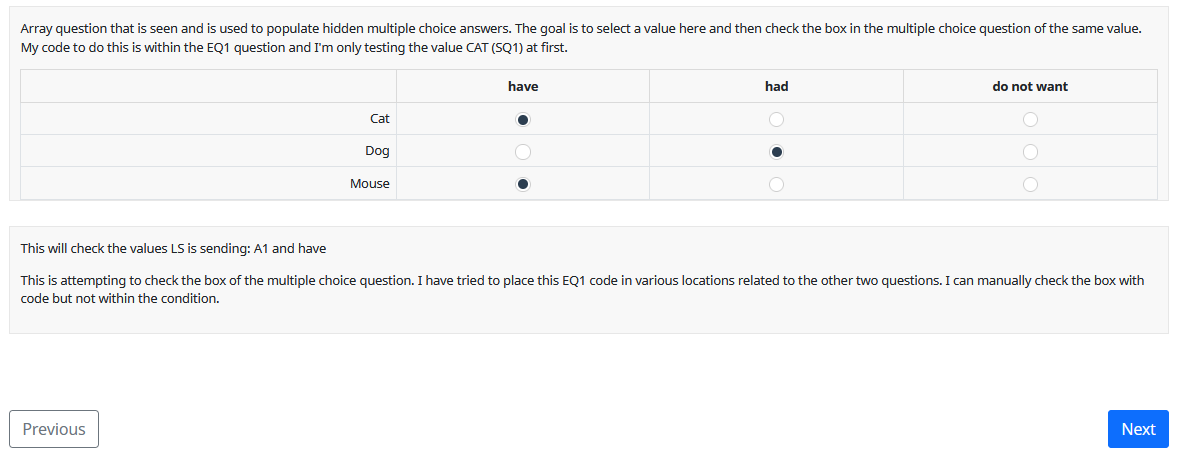Image resolution: width=1182 pixels, height=468 pixels.
Task: Select 'had' radio for Dog
Action: pyautogui.click(x=776, y=152)
